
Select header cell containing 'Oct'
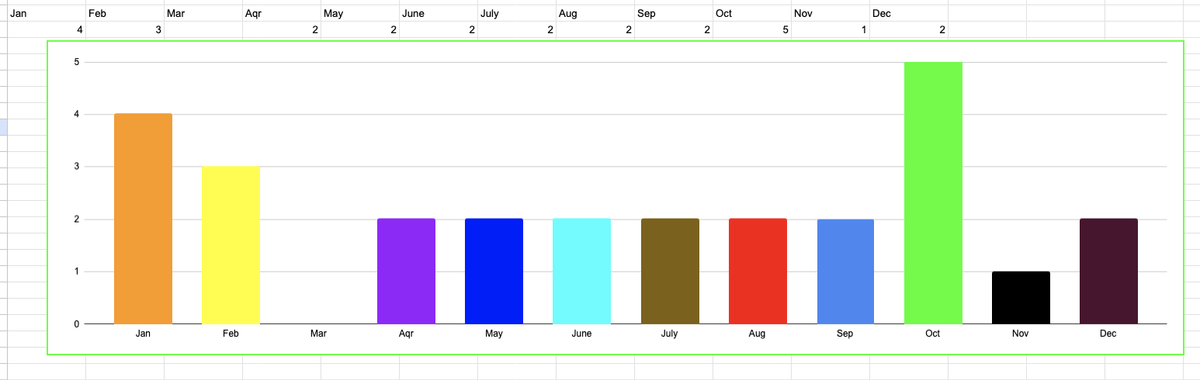752,13
